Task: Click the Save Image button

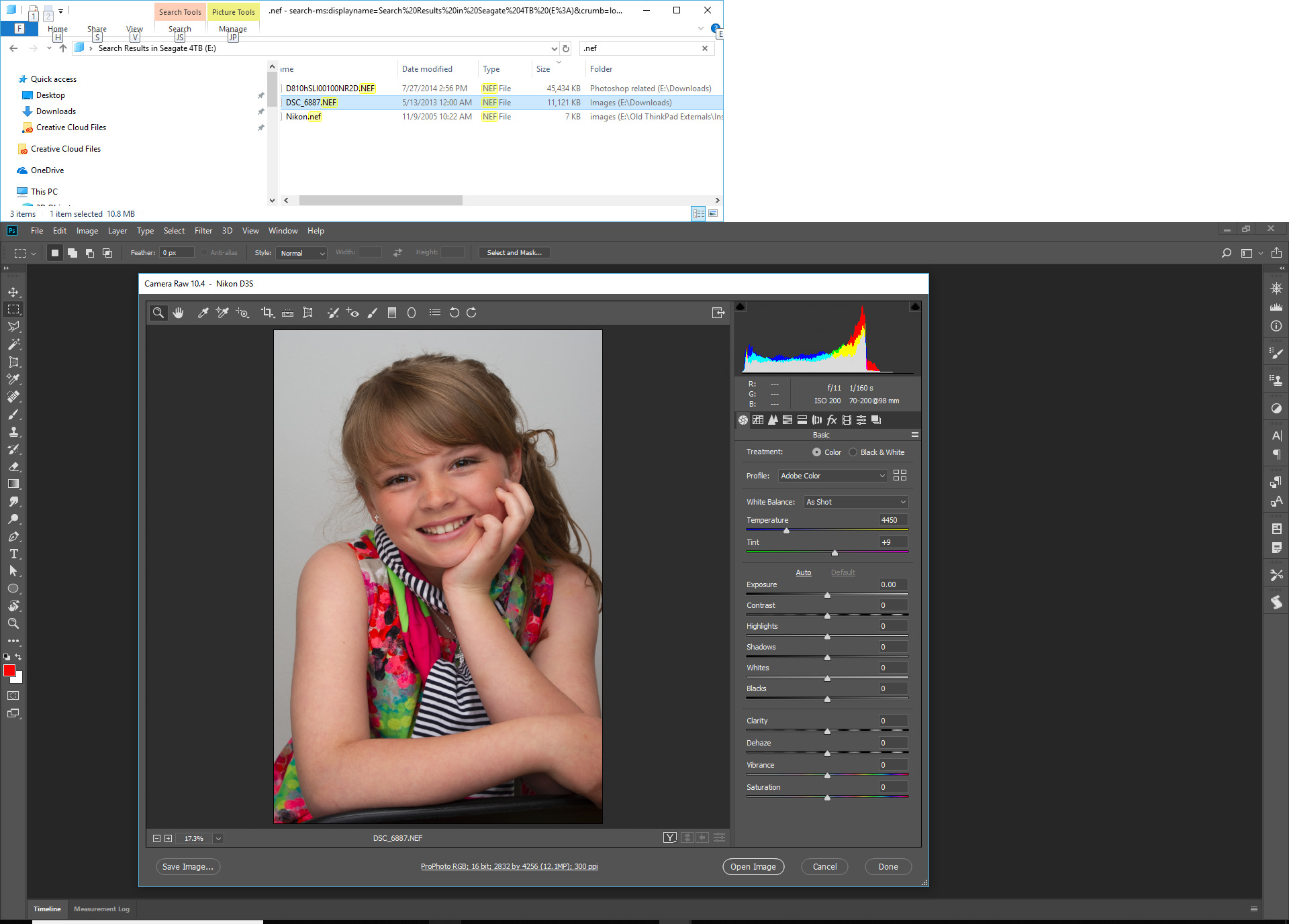Action: click(x=188, y=866)
